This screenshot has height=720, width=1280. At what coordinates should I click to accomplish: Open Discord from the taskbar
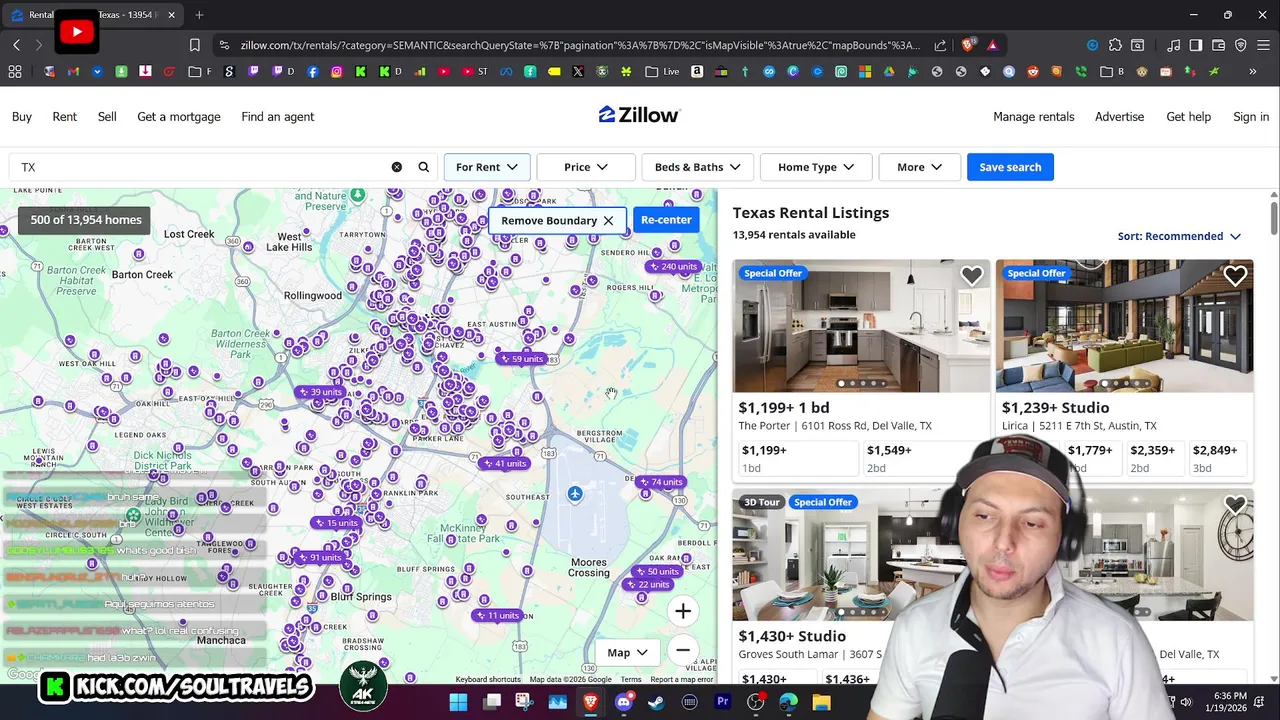pos(623,702)
